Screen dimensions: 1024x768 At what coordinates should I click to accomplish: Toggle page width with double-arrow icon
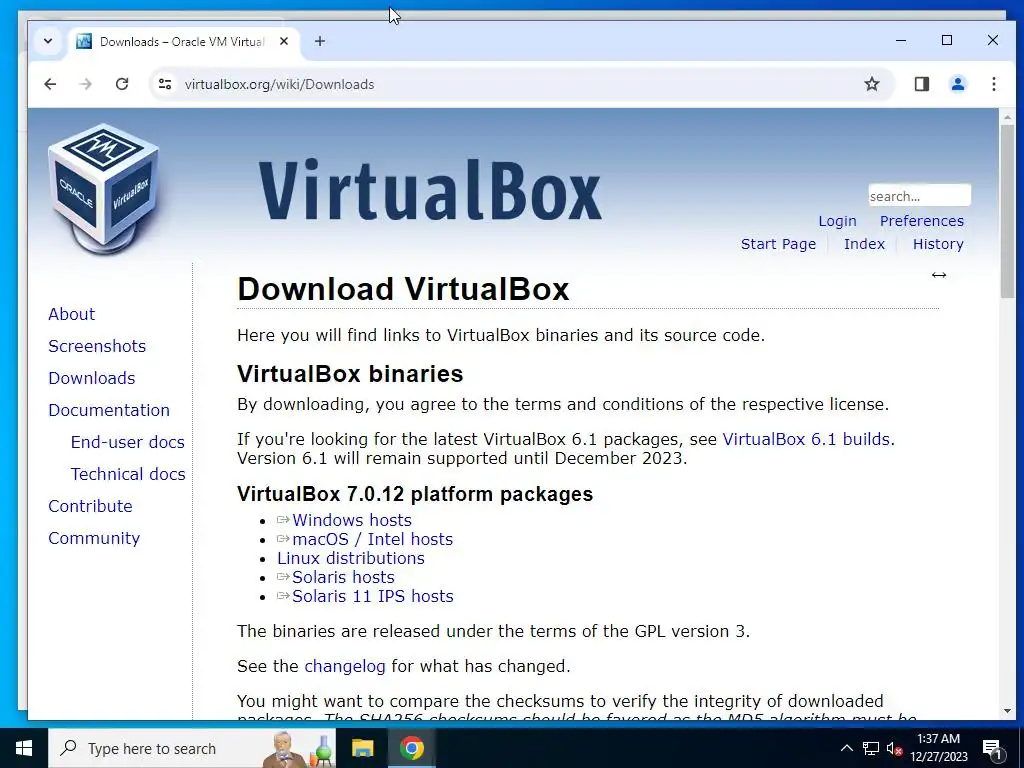tap(938, 275)
